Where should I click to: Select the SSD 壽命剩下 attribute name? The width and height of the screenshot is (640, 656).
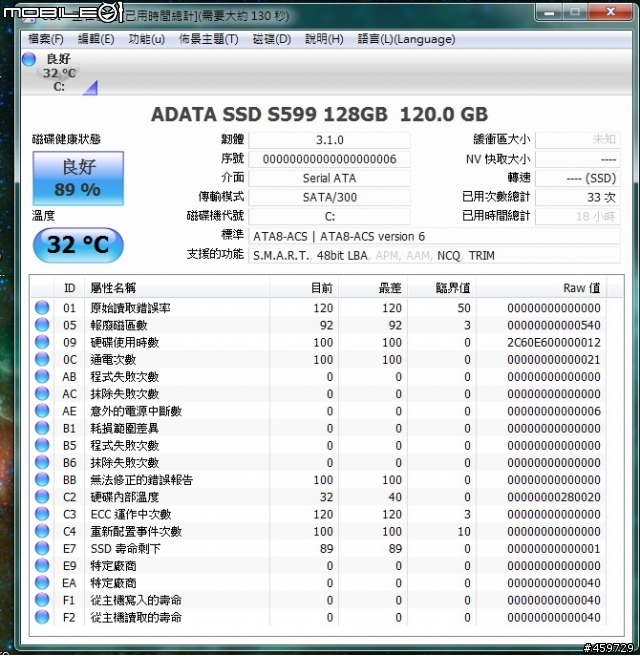tap(125, 548)
